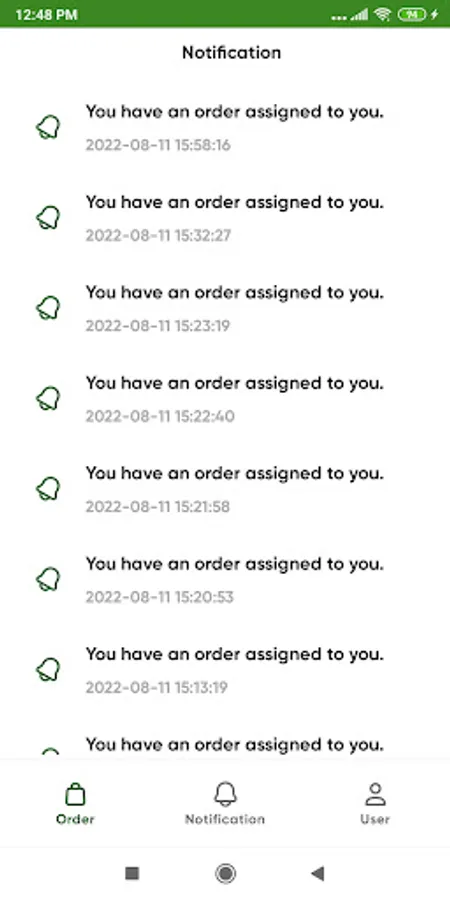Viewport: 450px width, 900px height.
Task: Tap bell icon for 15:58:16 notification
Action: tap(48, 127)
